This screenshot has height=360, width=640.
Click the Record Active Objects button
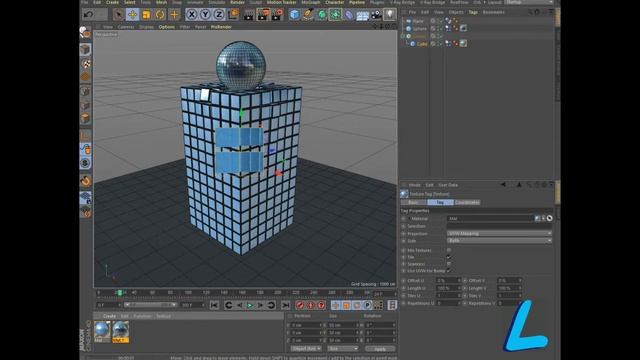pos(300,305)
